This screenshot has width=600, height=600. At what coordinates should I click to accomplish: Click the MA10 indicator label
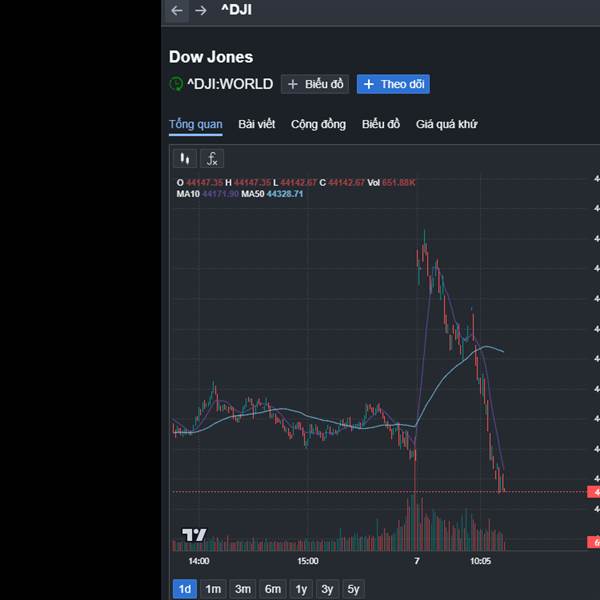pyautogui.click(x=188, y=194)
